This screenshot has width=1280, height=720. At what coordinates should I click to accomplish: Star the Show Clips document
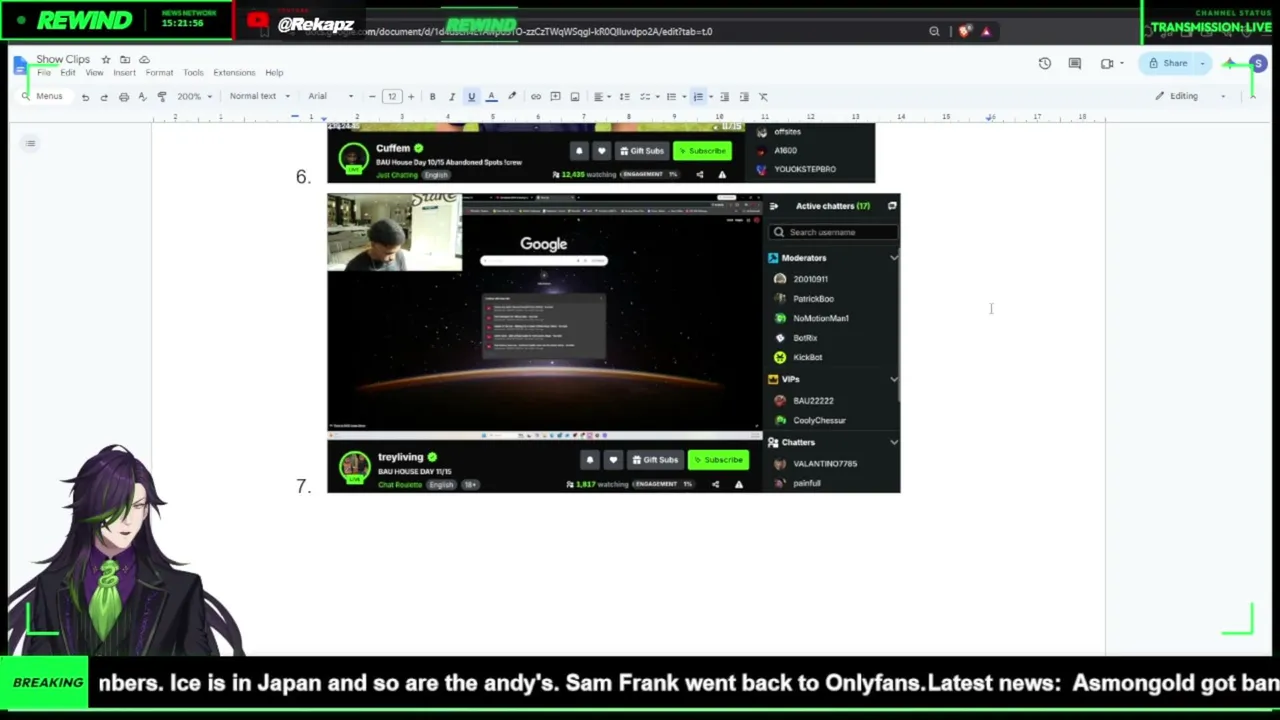pyautogui.click(x=106, y=60)
